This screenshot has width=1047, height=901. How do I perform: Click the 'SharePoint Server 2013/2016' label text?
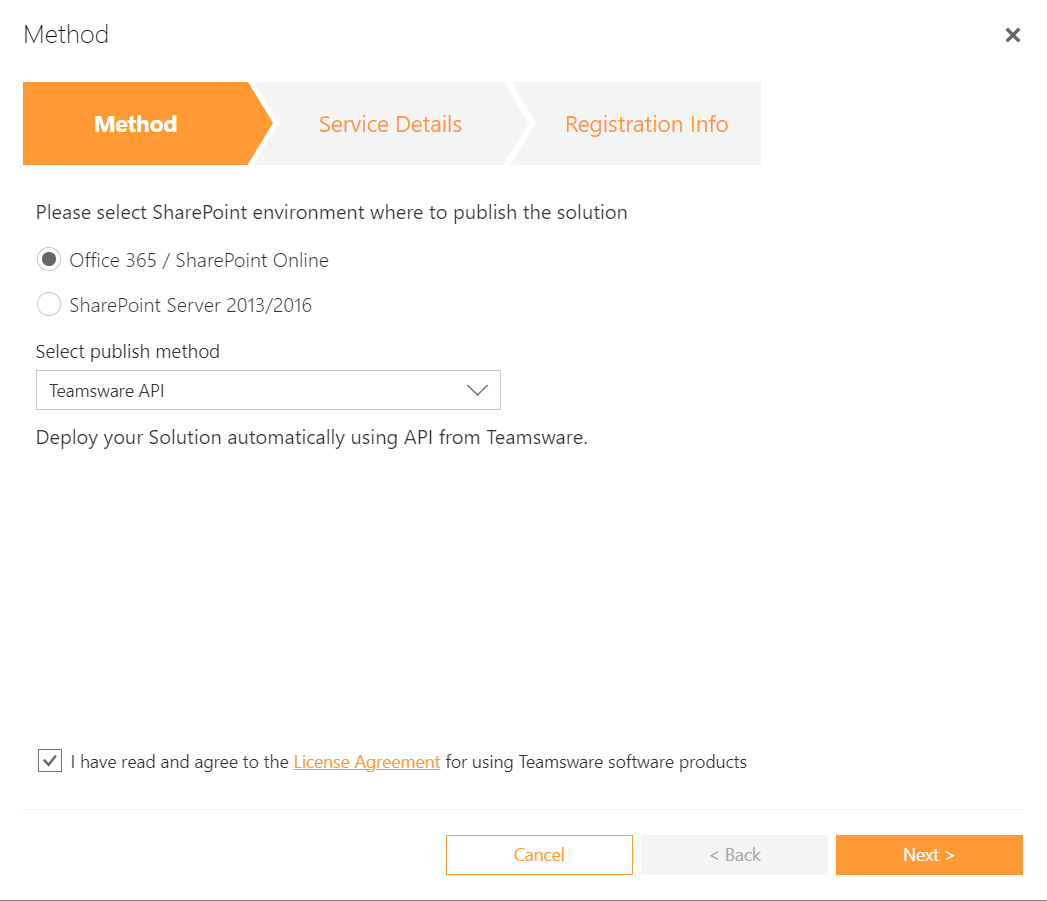click(190, 305)
